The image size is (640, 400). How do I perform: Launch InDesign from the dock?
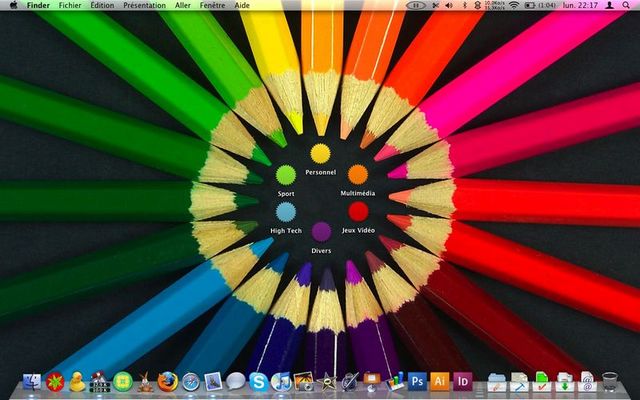(x=462, y=382)
